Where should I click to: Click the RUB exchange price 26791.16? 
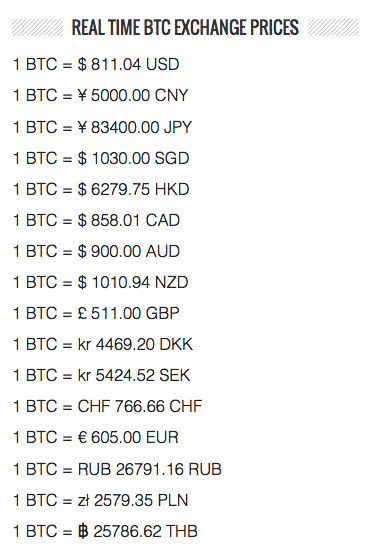click(x=117, y=469)
